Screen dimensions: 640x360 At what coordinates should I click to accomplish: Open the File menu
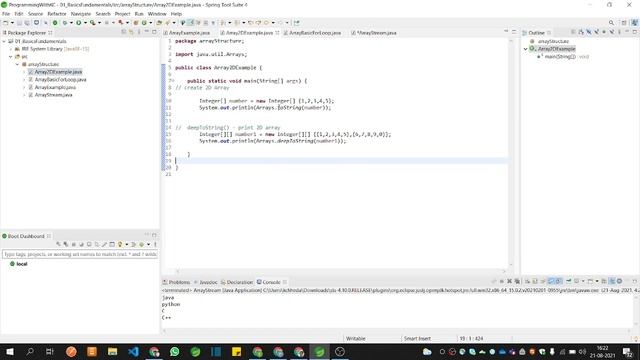tap(6, 14)
